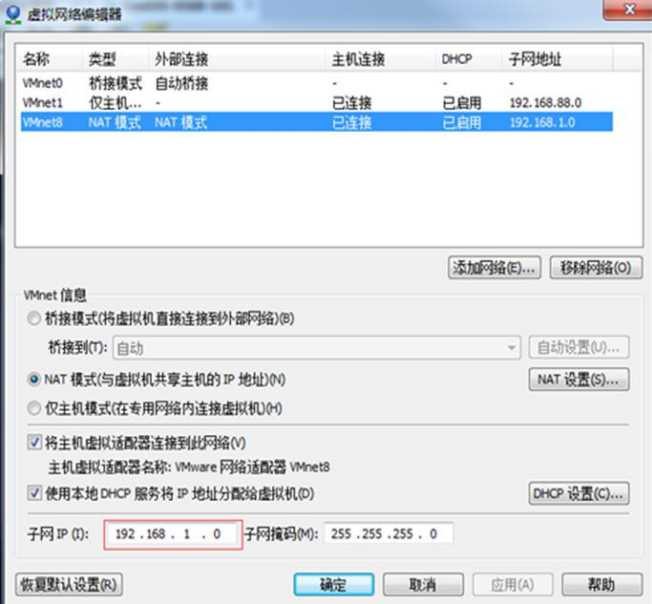Click the 类型 column header
The height and width of the screenshot is (604, 652).
[x=102, y=59]
